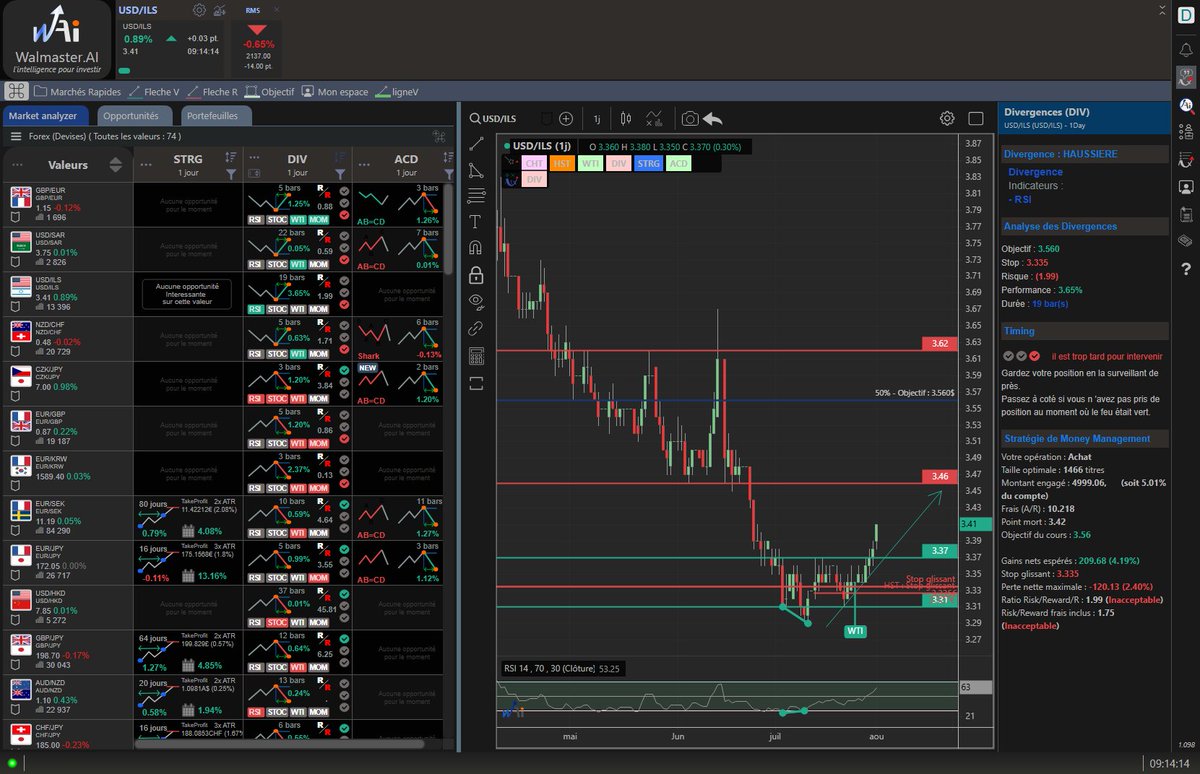Screen dimensions: 1200x774
Task: Click the 3.62 red price level marker
Action: pos(939,343)
